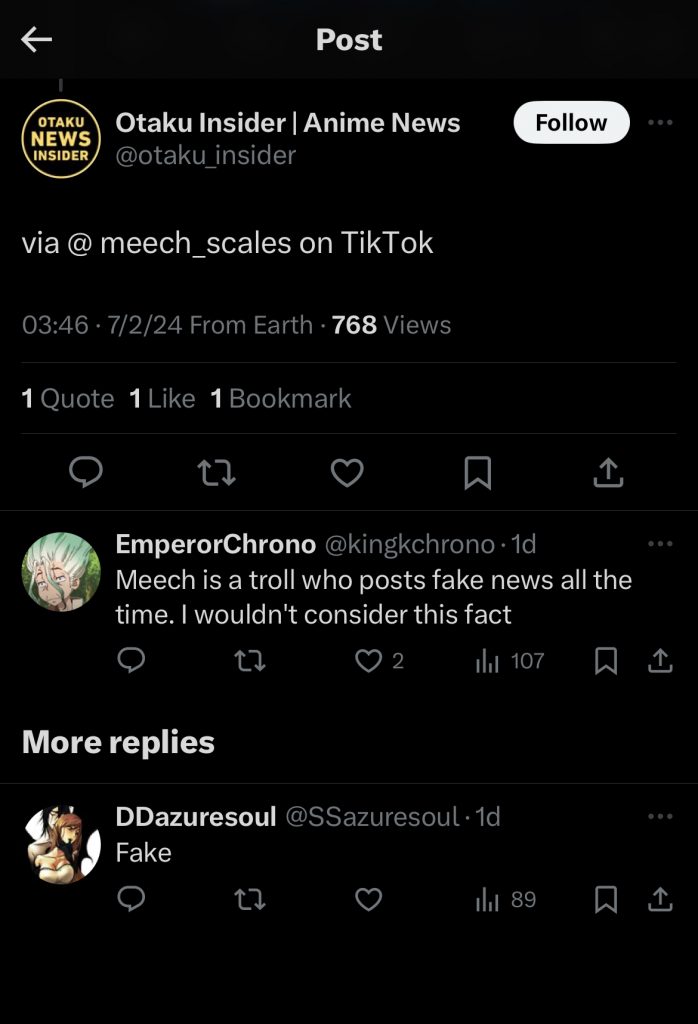The image size is (698, 1024).
Task: Like the main Otaku Insider post
Action: coord(347,472)
